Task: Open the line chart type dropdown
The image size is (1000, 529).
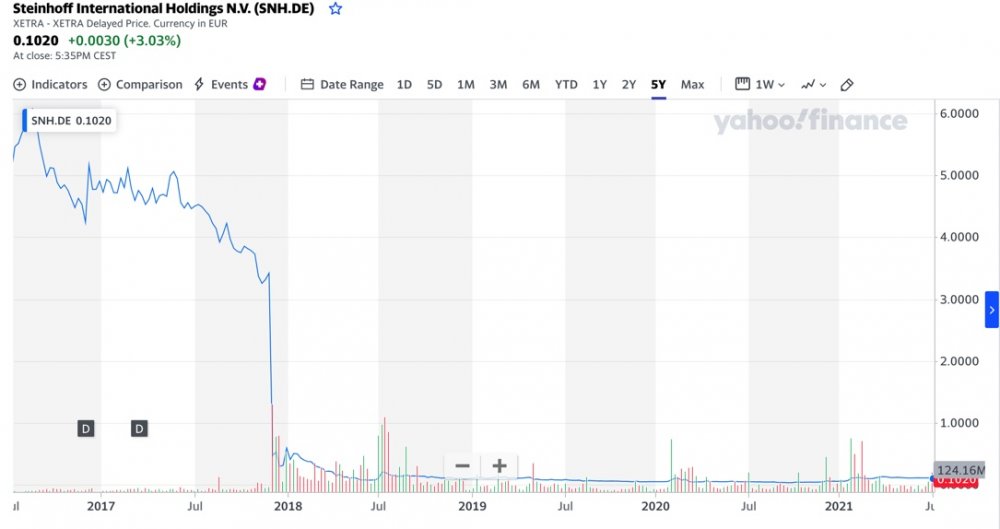Action: (x=814, y=84)
